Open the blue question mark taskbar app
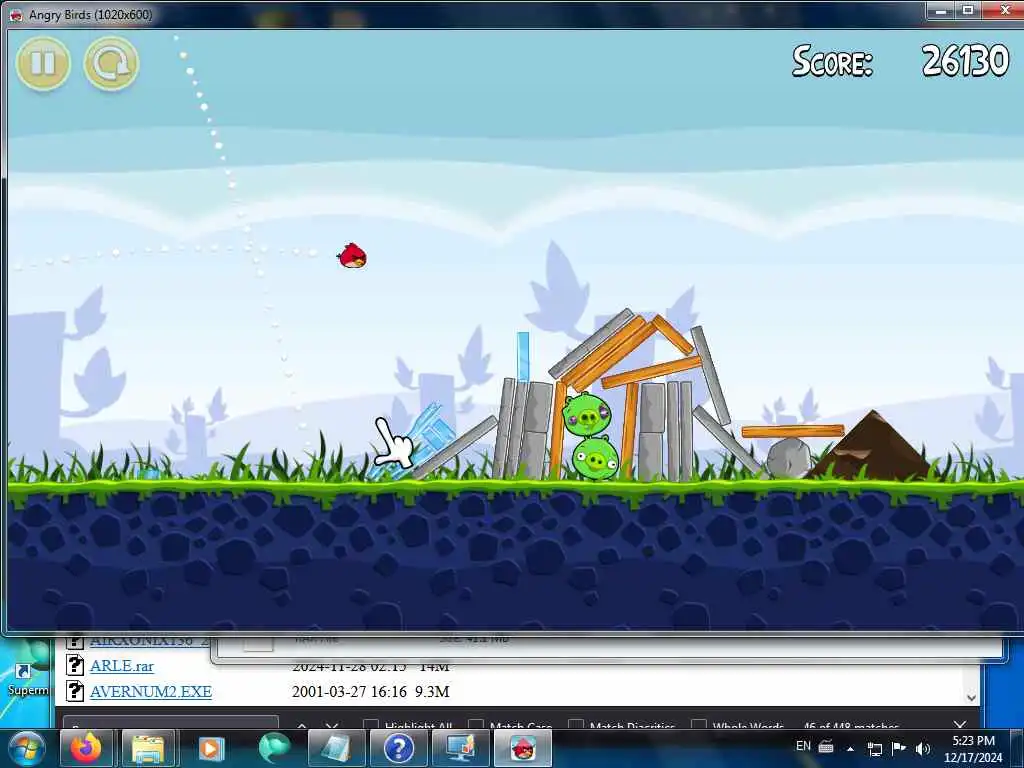Image resolution: width=1024 pixels, height=768 pixels. (398, 748)
